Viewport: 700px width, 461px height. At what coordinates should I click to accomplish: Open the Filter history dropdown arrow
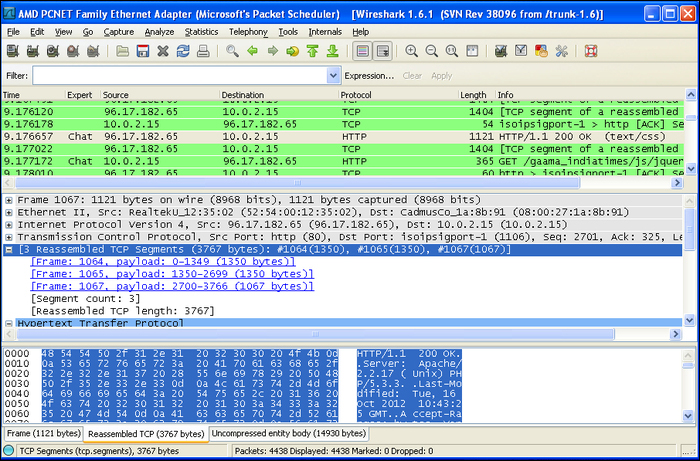click(x=333, y=76)
